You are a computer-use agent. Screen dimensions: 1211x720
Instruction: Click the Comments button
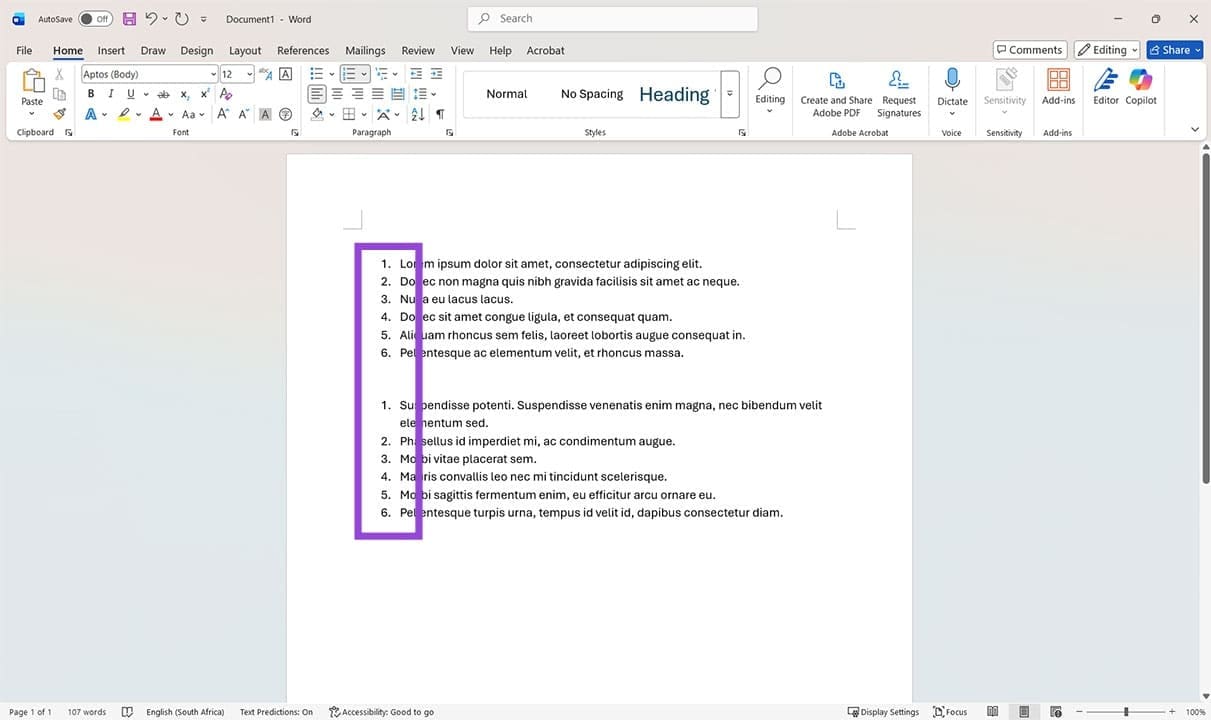pos(1029,49)
